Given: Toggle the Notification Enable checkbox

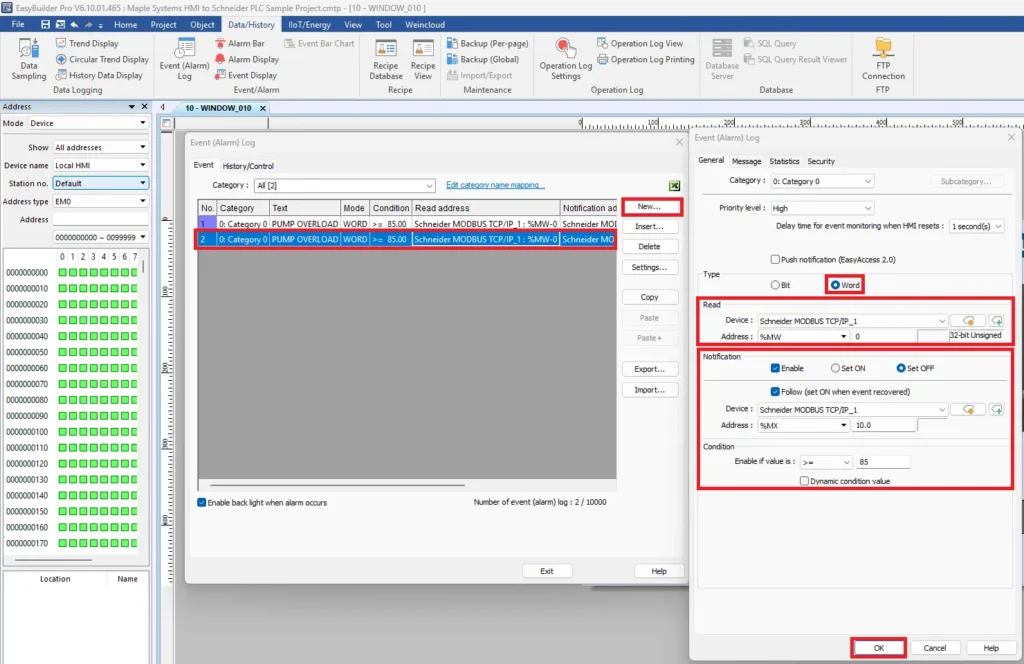Looking at the screenshot, I should click(x=775, y=368).
